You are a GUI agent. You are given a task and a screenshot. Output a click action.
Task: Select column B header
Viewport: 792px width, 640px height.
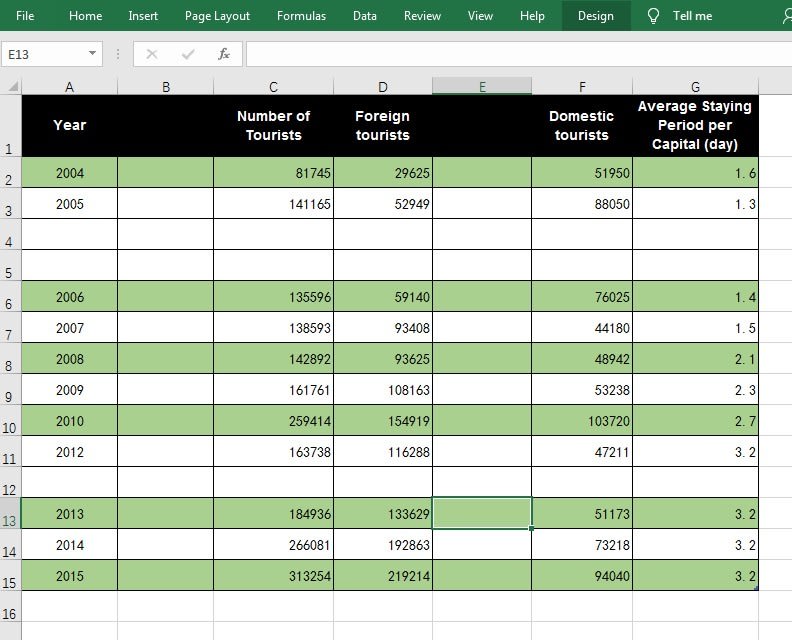[166, 86]
